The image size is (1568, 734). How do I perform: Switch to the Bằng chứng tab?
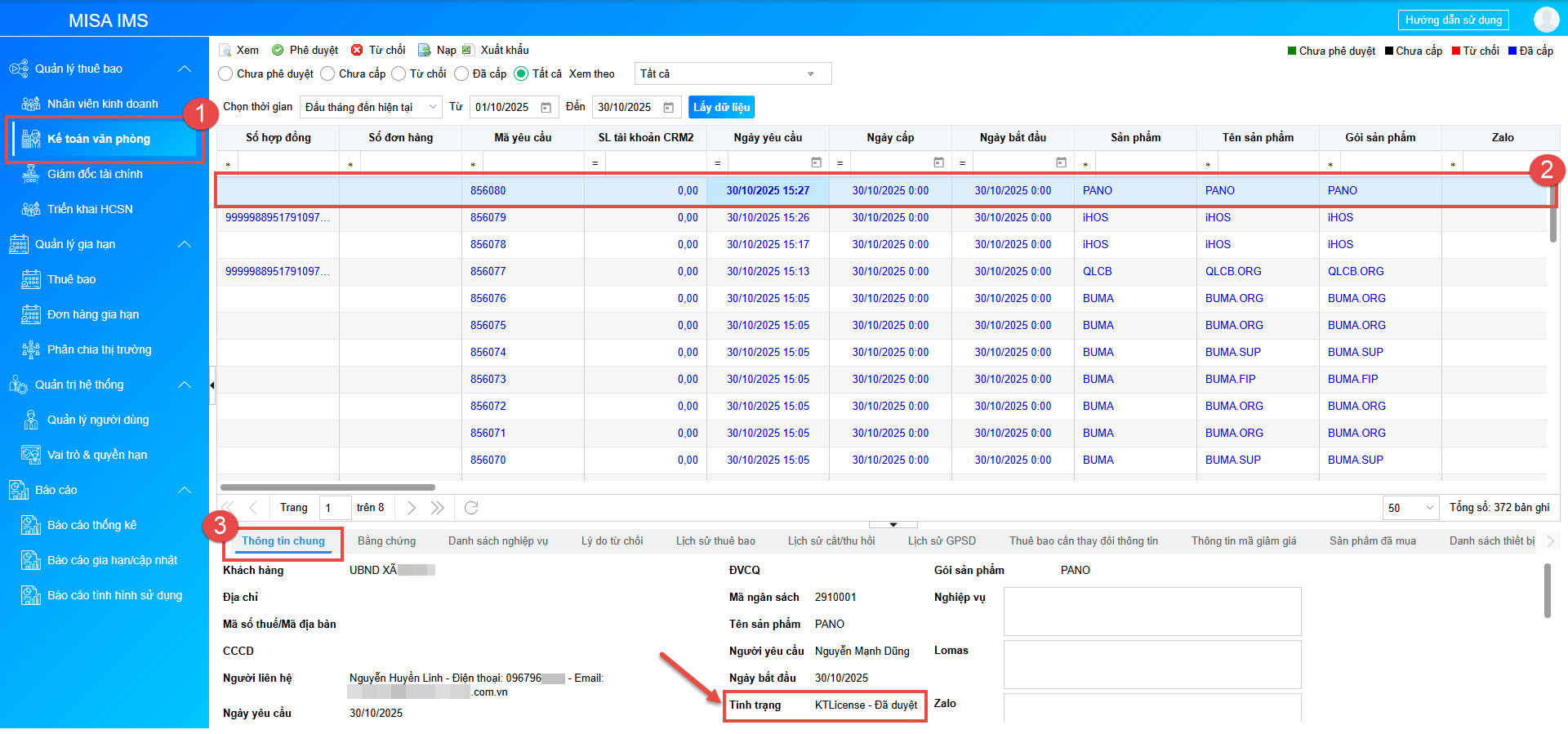point(386,541)
